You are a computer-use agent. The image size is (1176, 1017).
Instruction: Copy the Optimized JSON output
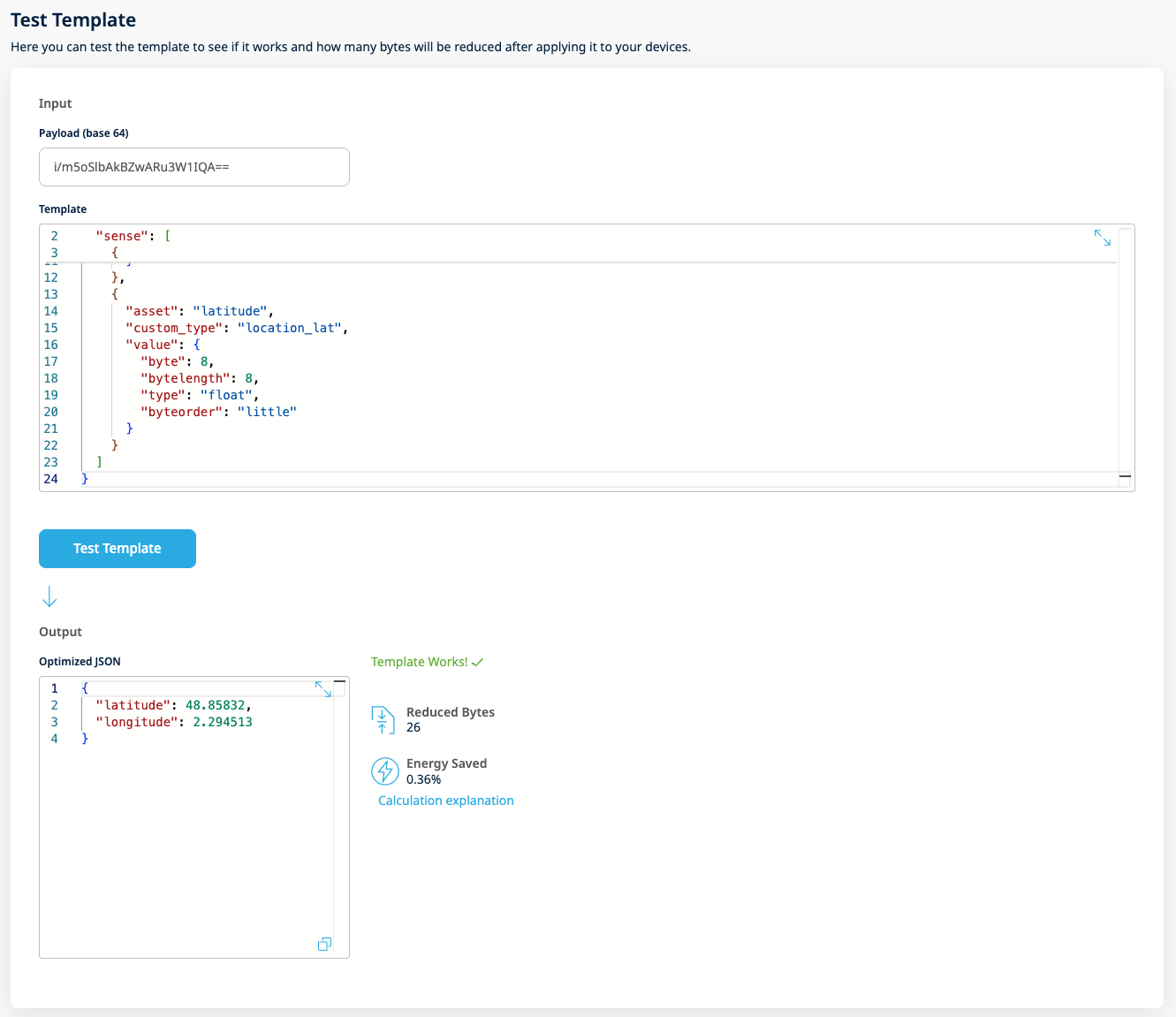[324, 945]
